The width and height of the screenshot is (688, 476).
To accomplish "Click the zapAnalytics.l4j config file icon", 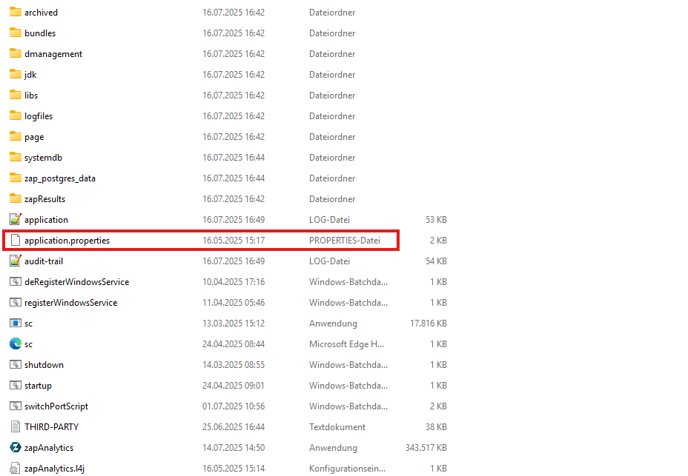I will click(x=15, y=468).
